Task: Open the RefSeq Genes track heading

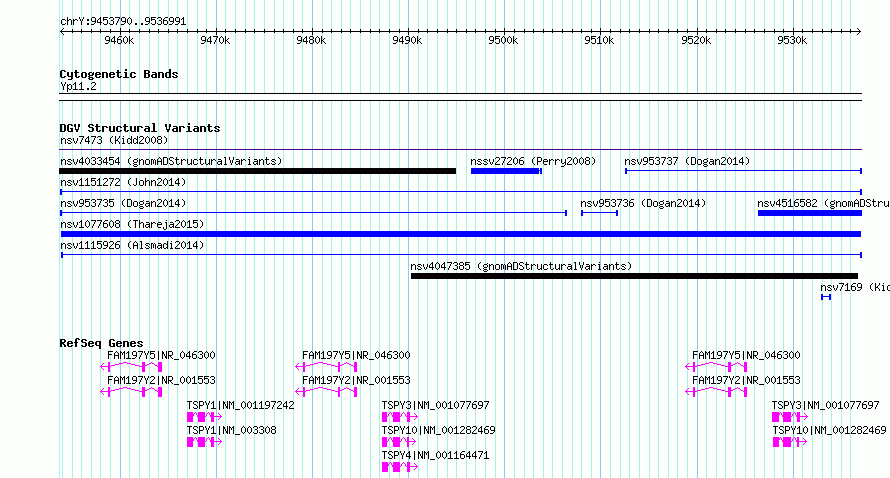Action: (x=101, y=343)
